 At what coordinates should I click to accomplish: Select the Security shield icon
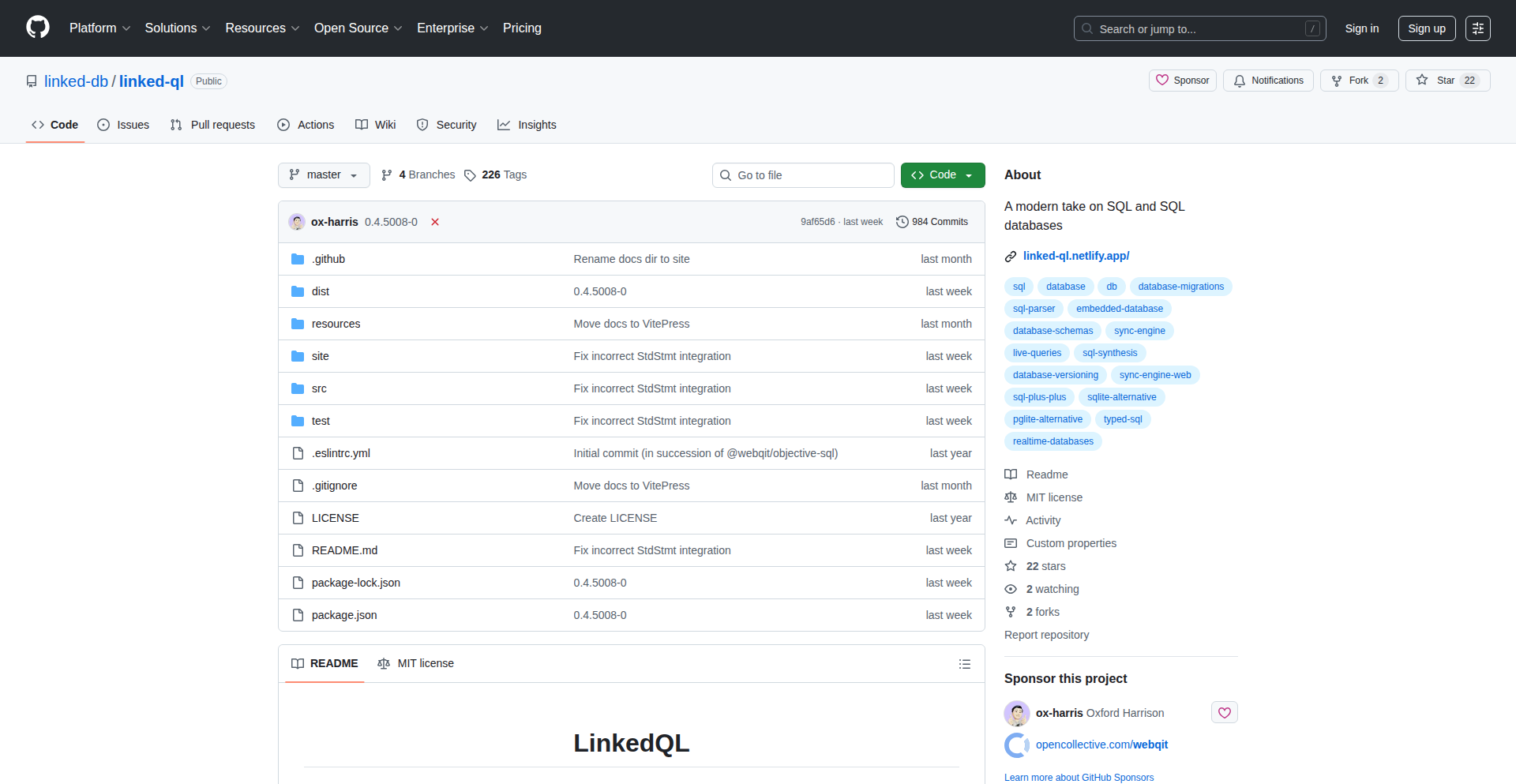(x=424, y=125)
